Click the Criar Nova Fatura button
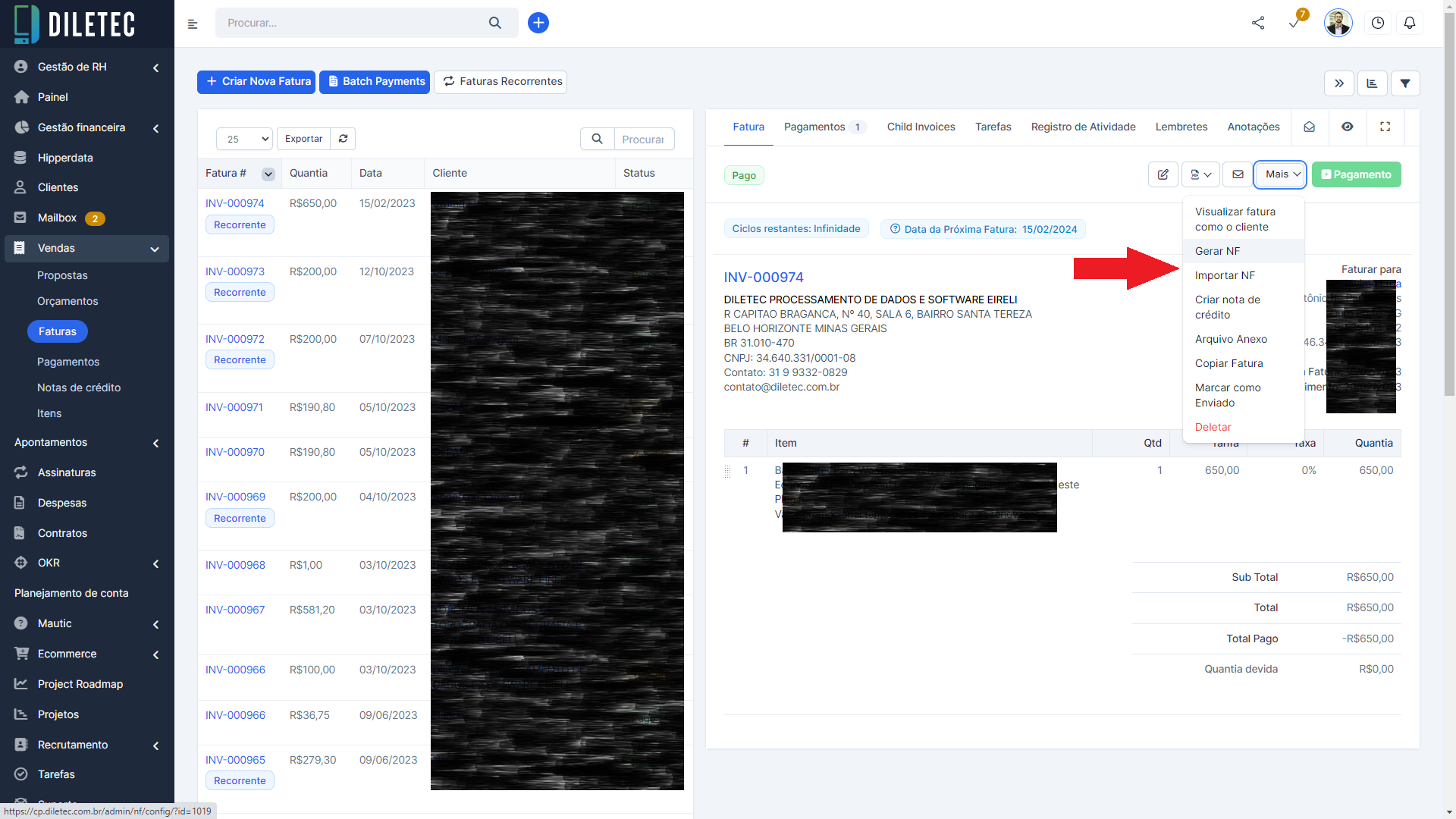This screenshot has height=819, width=1456. 258,82
